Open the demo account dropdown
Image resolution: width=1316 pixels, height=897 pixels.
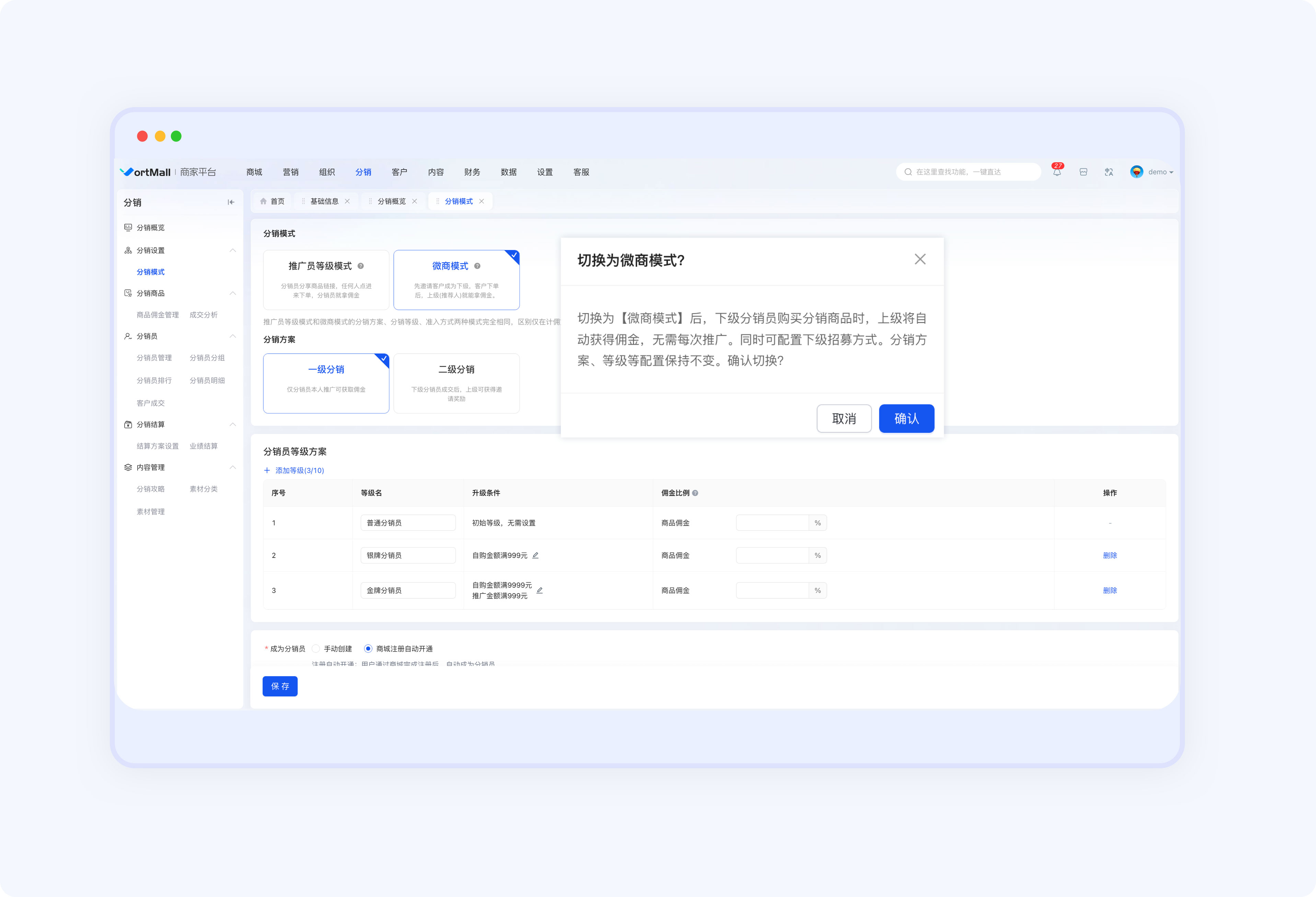[x=1160, y=172]
